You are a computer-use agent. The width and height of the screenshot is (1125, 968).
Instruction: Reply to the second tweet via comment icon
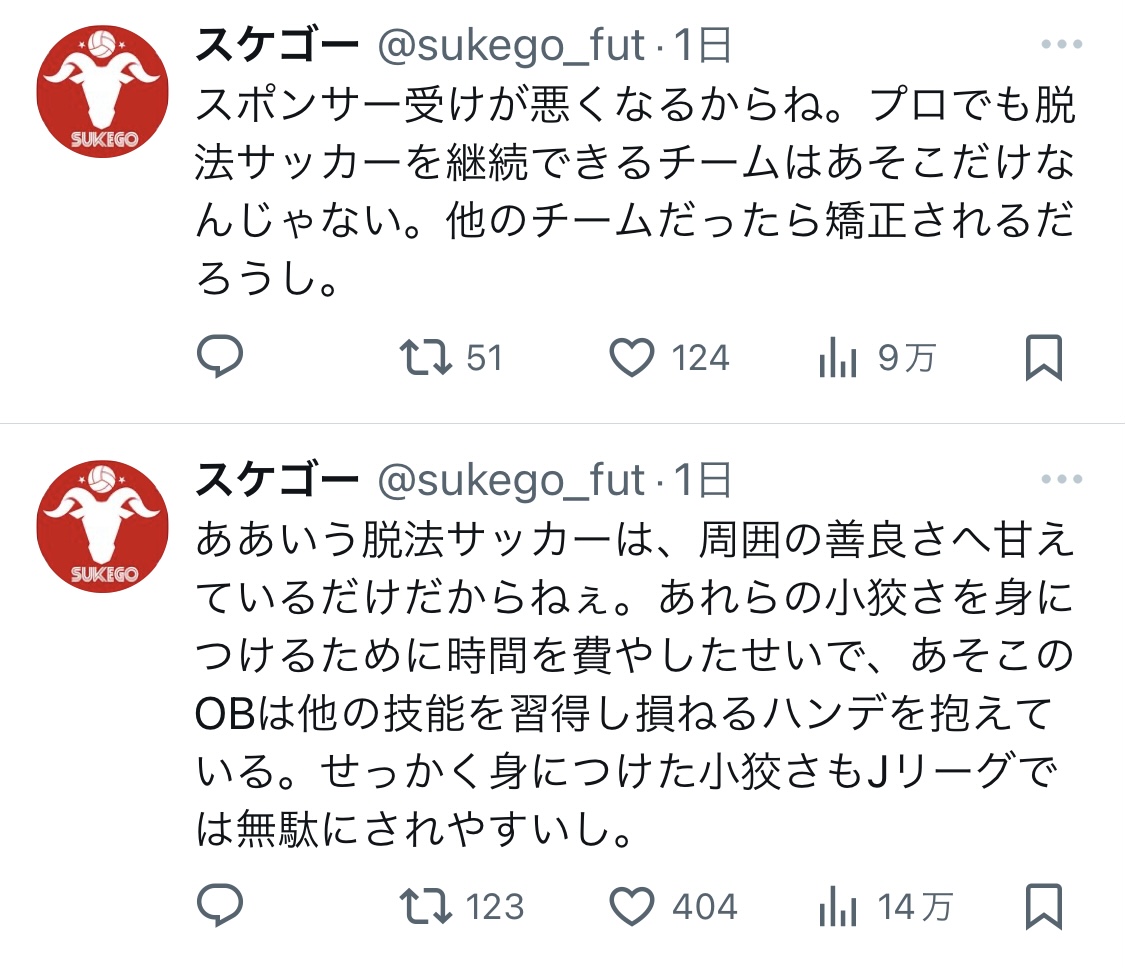click(220, 905)
